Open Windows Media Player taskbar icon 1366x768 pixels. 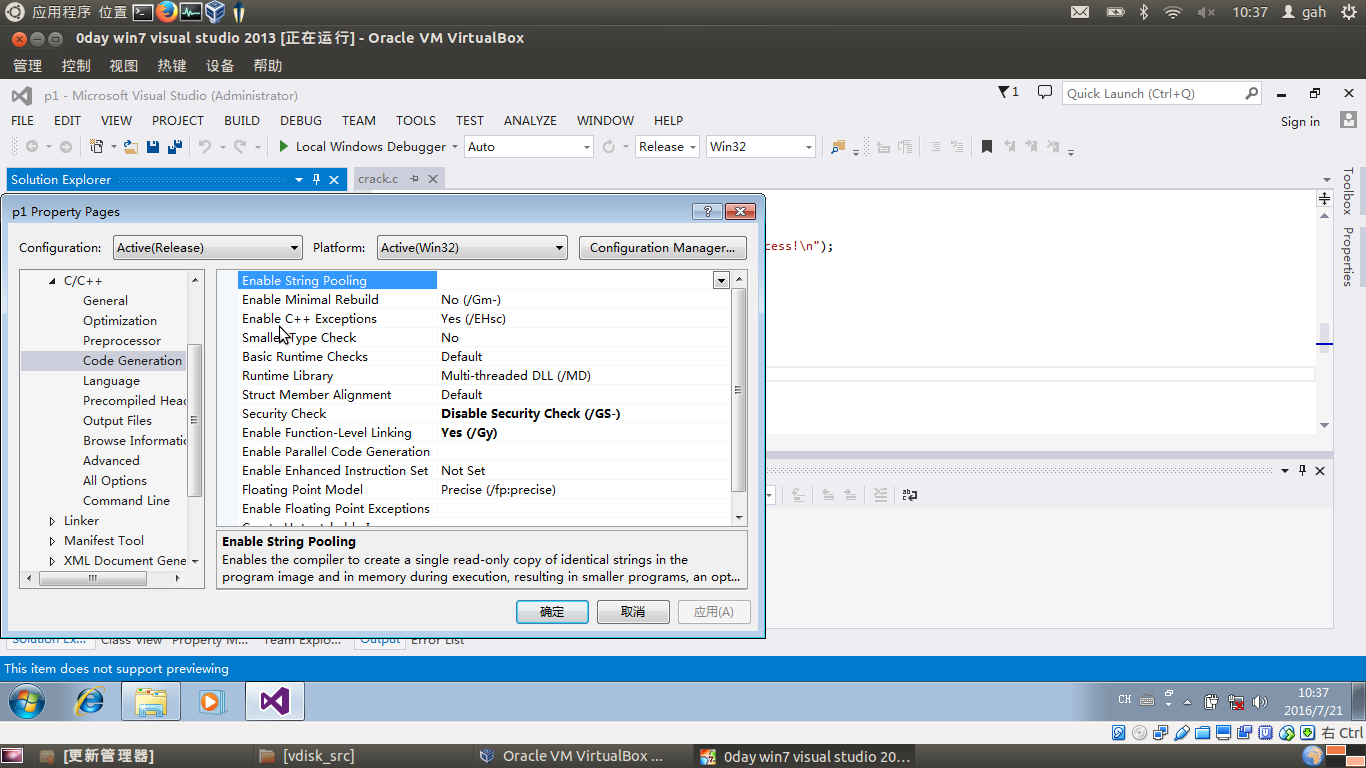tap(210, 702)
